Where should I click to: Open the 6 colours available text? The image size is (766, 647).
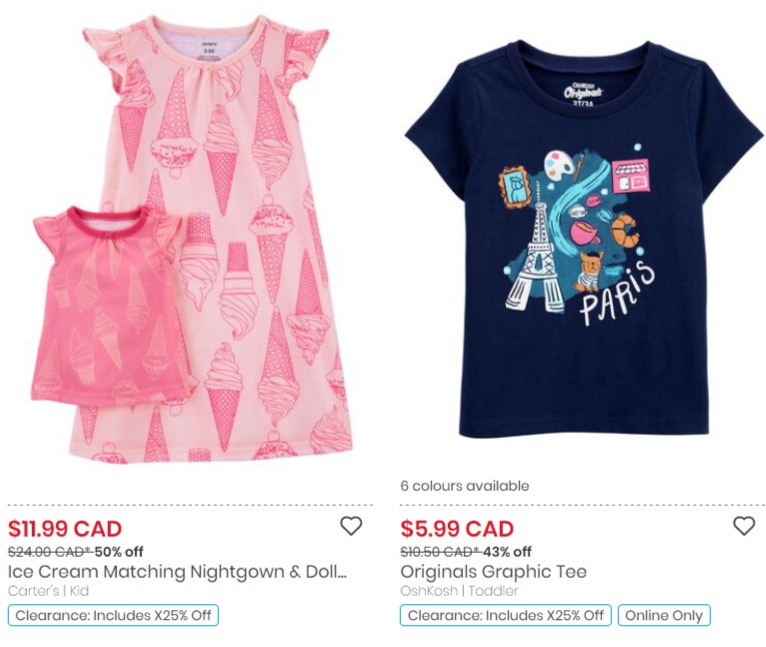tap(465, 486)
